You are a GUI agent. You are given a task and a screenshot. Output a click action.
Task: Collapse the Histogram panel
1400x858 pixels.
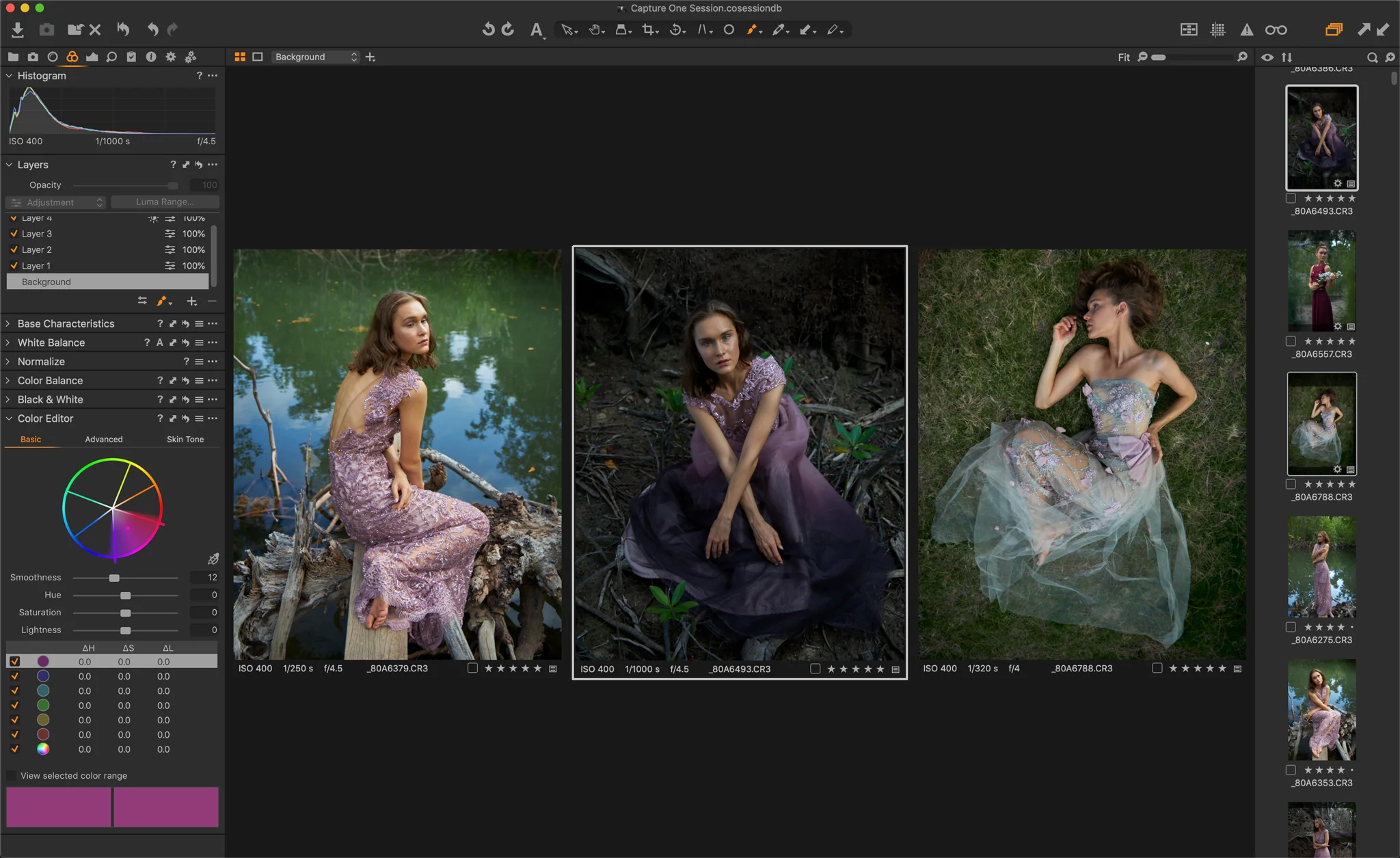[9, 76]
